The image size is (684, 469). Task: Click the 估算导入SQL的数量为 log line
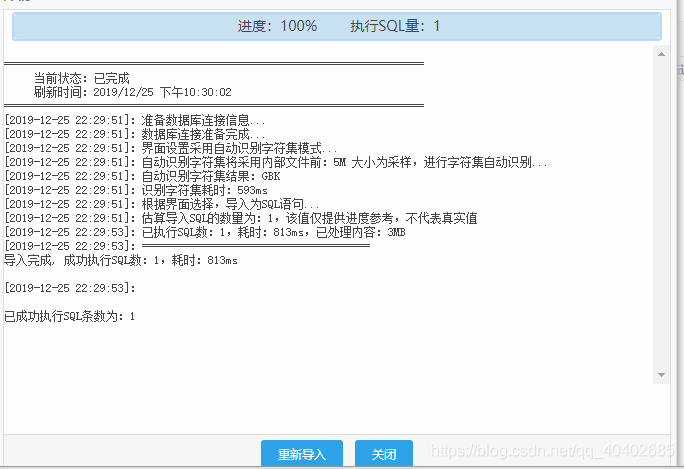tap(241, 218)
